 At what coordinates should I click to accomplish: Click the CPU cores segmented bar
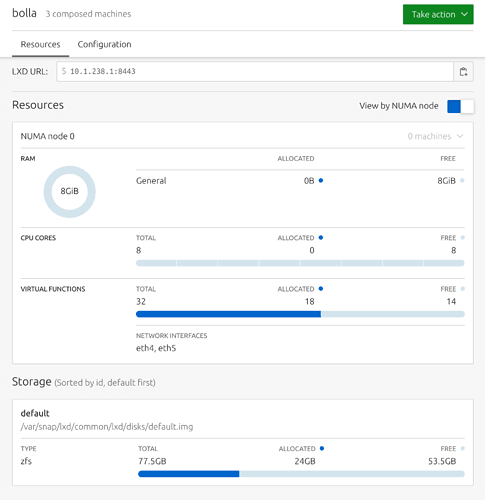click(300, 263)
